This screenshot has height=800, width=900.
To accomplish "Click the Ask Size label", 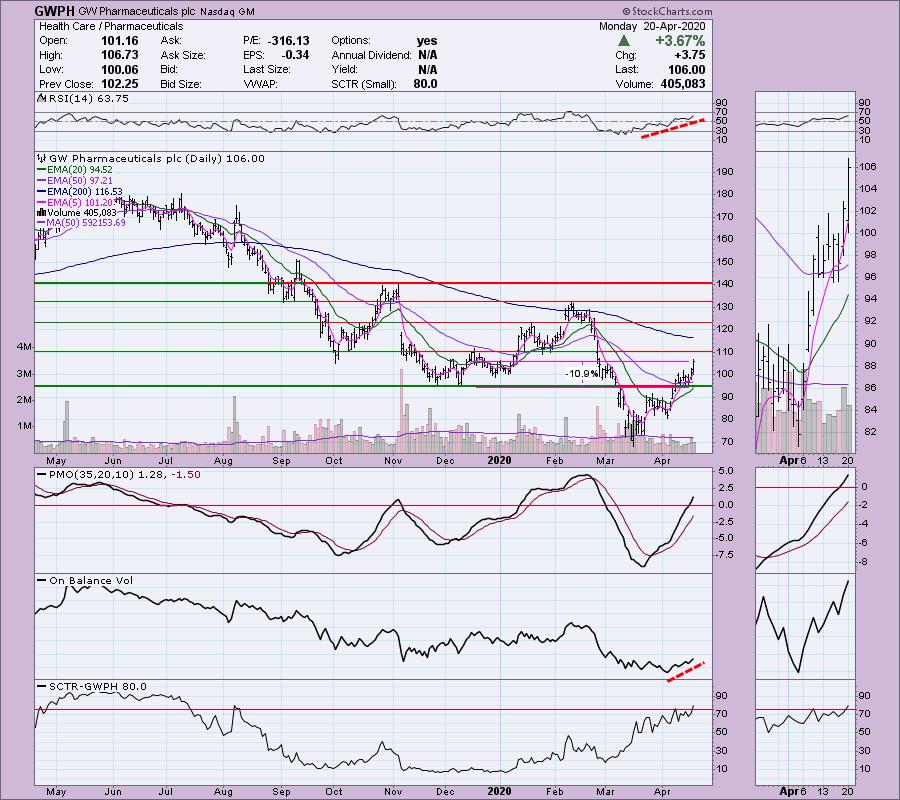I will click(x=183, y=55).
